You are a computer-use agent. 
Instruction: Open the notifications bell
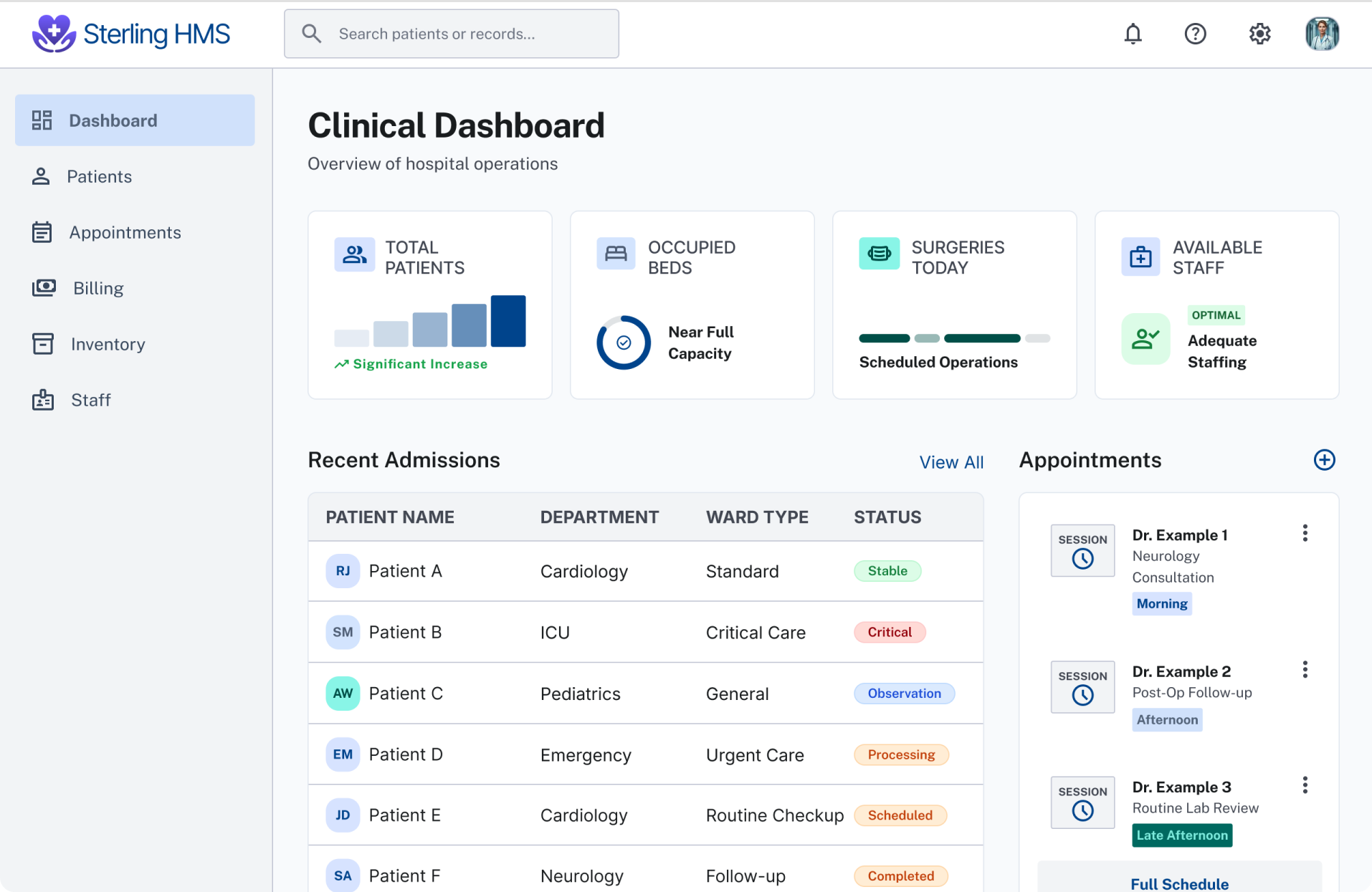(1133, 34)
